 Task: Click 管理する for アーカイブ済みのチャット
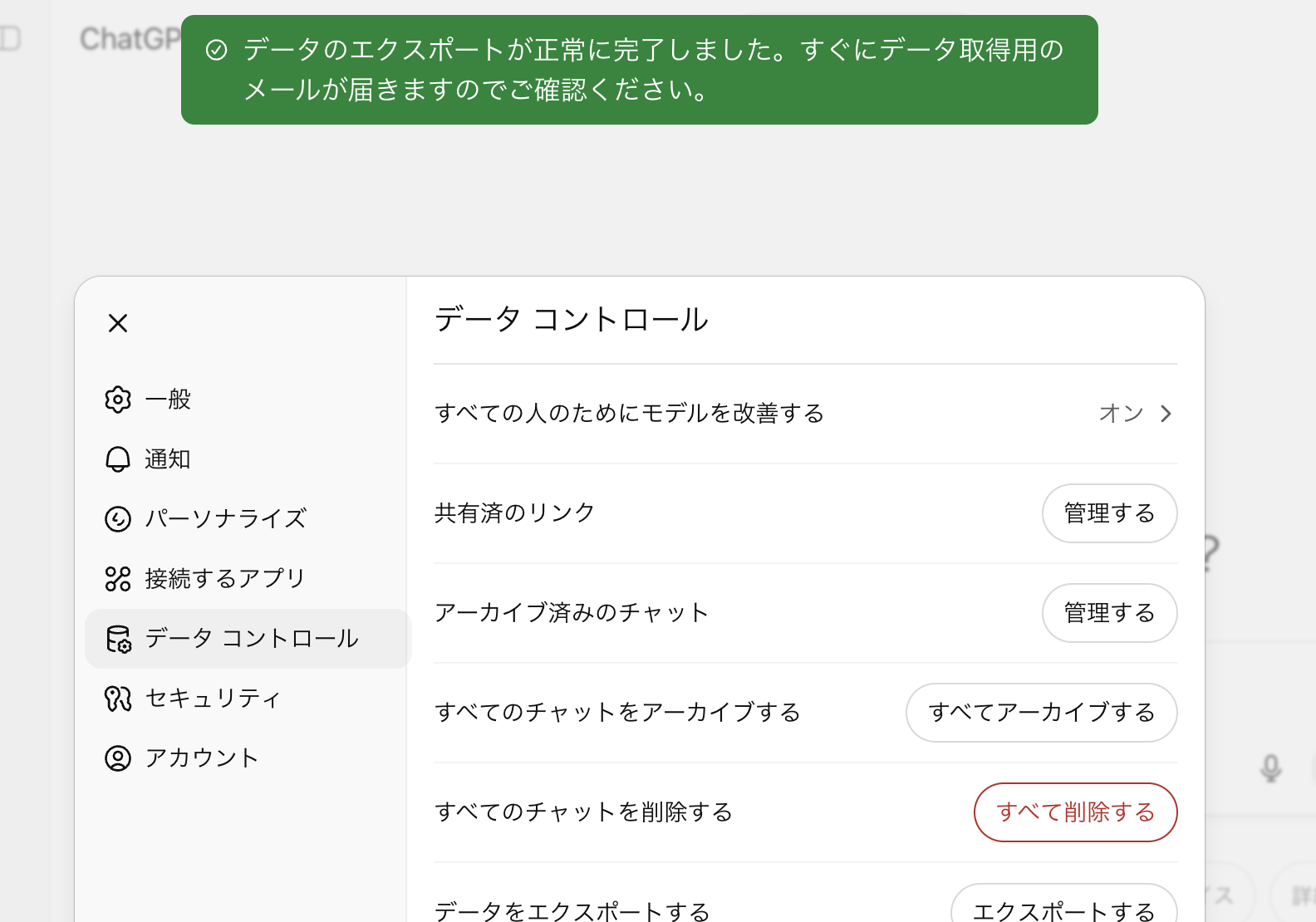[1109, 613]
